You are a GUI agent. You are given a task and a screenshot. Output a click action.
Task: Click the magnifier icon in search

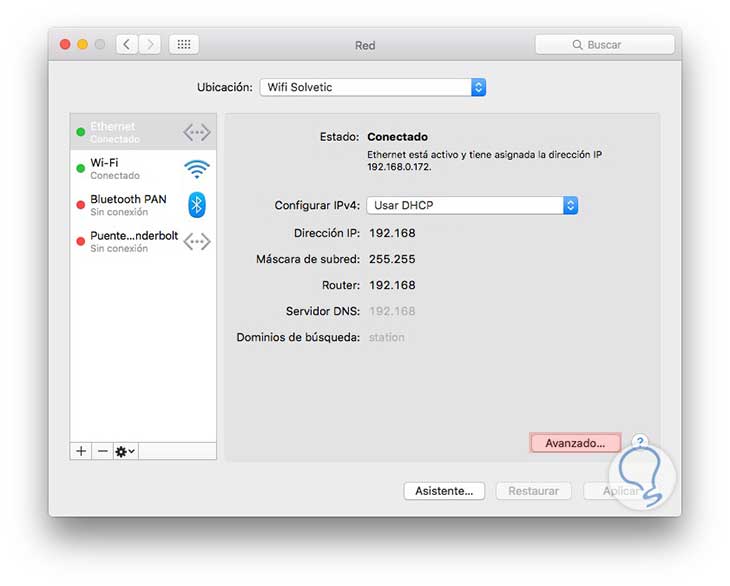[577, 45]
